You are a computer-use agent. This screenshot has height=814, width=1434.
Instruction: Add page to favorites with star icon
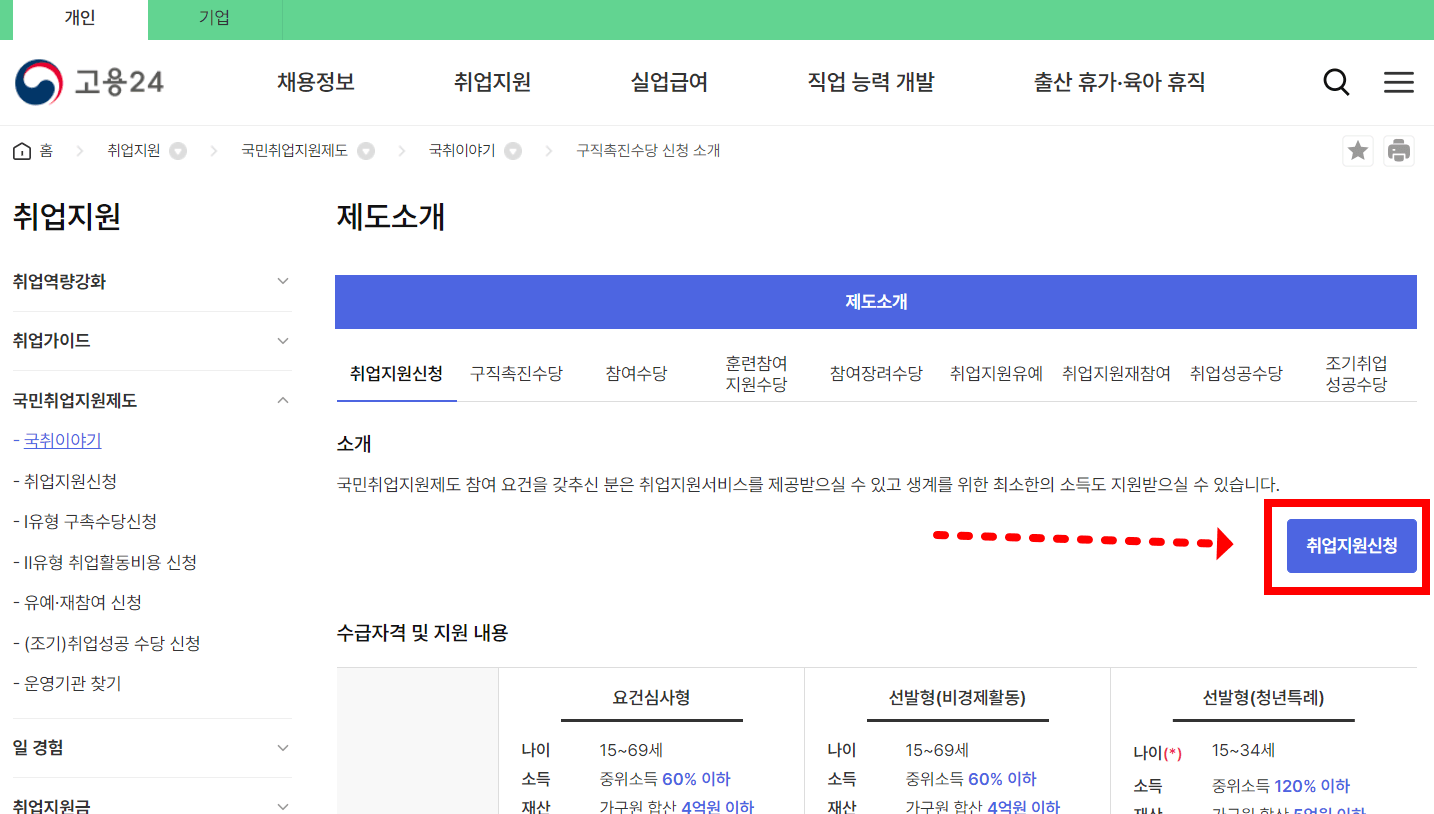tap(1358, 151)
